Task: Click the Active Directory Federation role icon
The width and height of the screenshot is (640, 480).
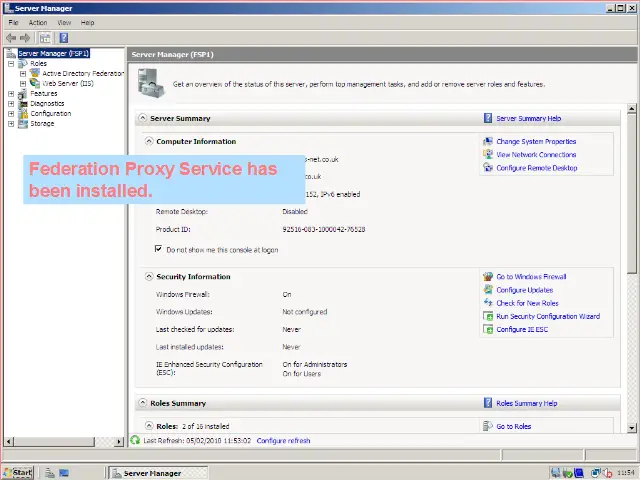Action: coord(35,73)
